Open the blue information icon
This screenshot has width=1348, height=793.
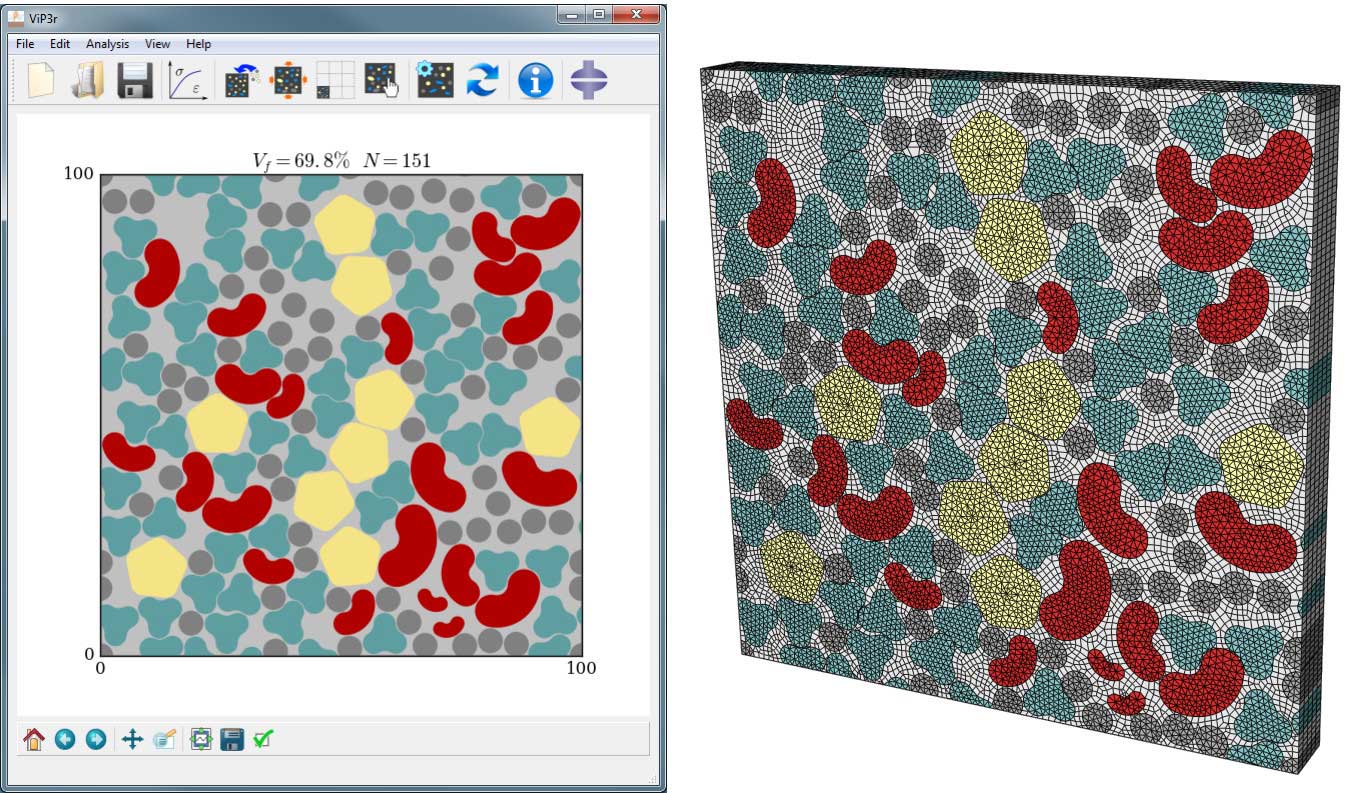(536, 80)
